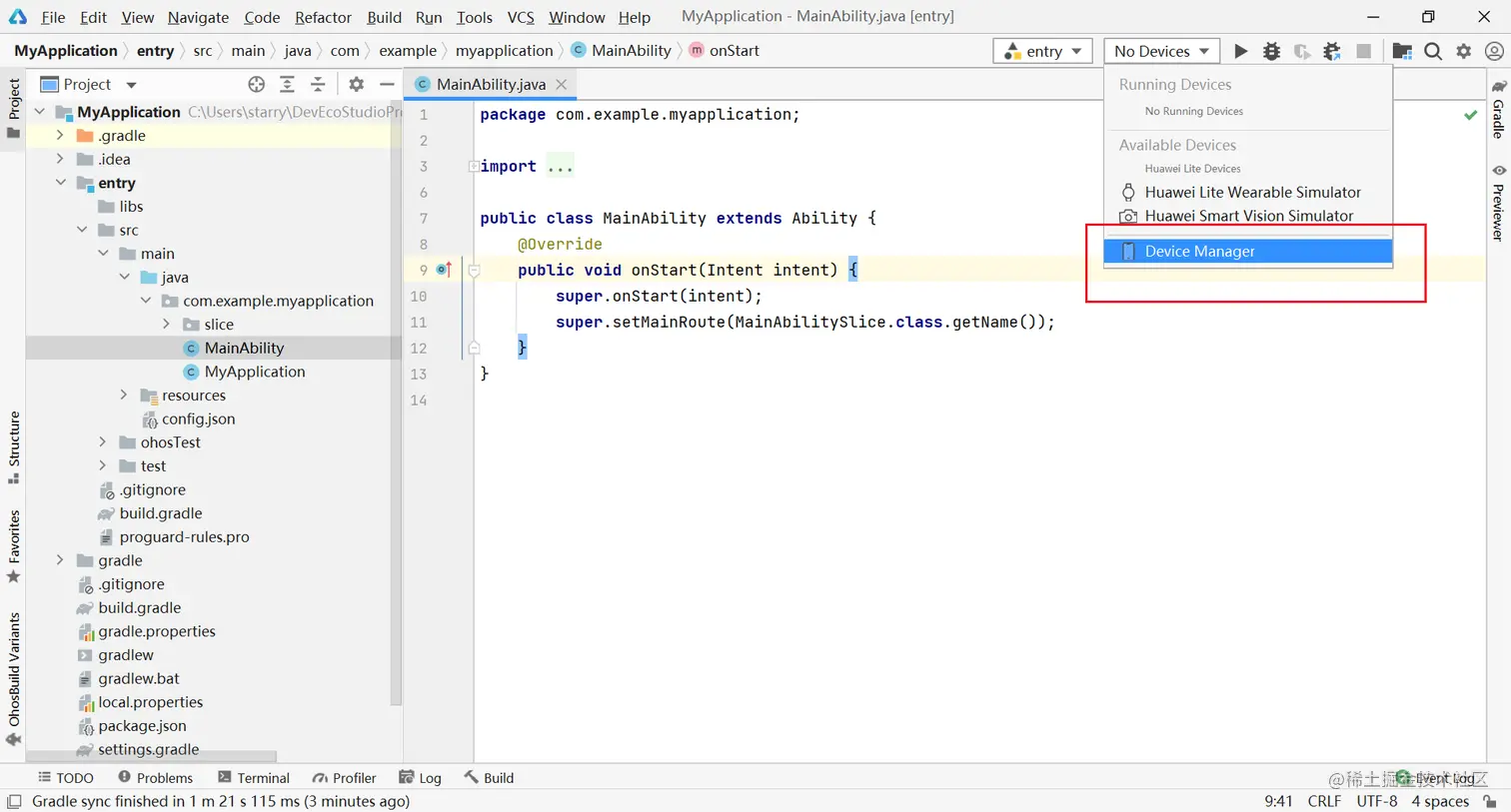Open the Refactor menu
Image resolution: width=1511 pixels, height=812 pixels.
pos(323,17)
